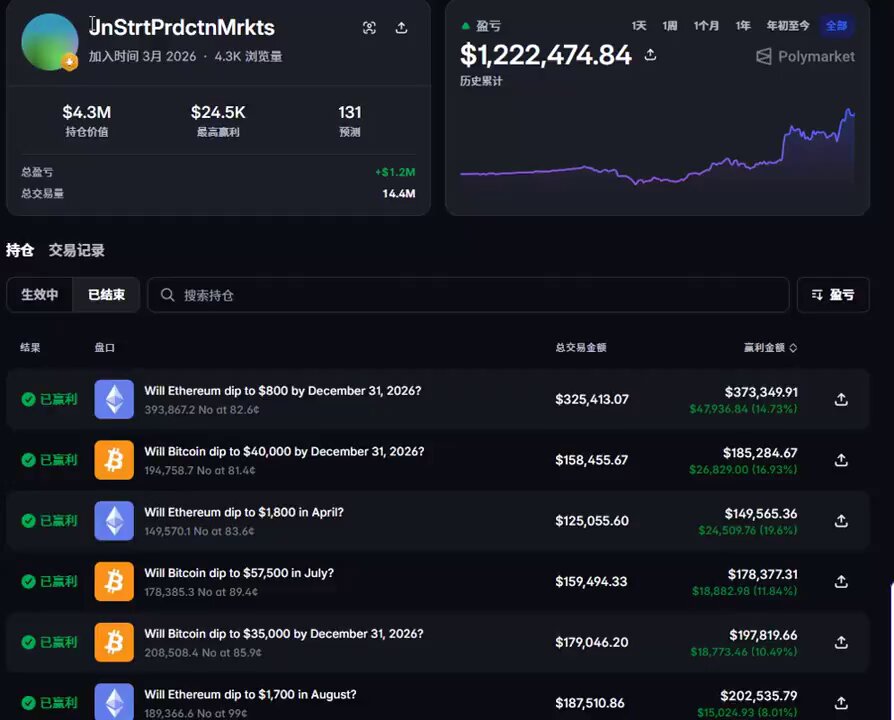
Task: Sort by the 赢利金额 column header
Action: [770, 348]
